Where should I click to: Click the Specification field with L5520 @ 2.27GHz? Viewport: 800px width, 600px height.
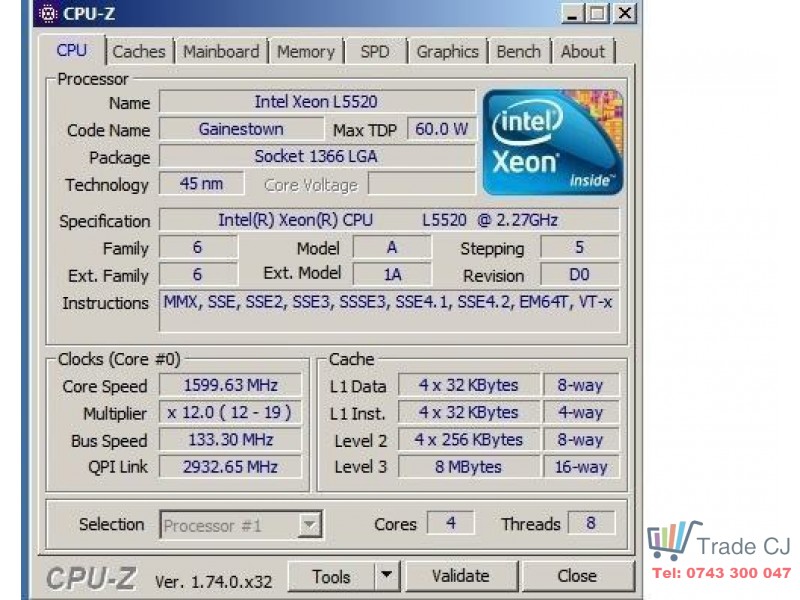(x=389, y=220)
